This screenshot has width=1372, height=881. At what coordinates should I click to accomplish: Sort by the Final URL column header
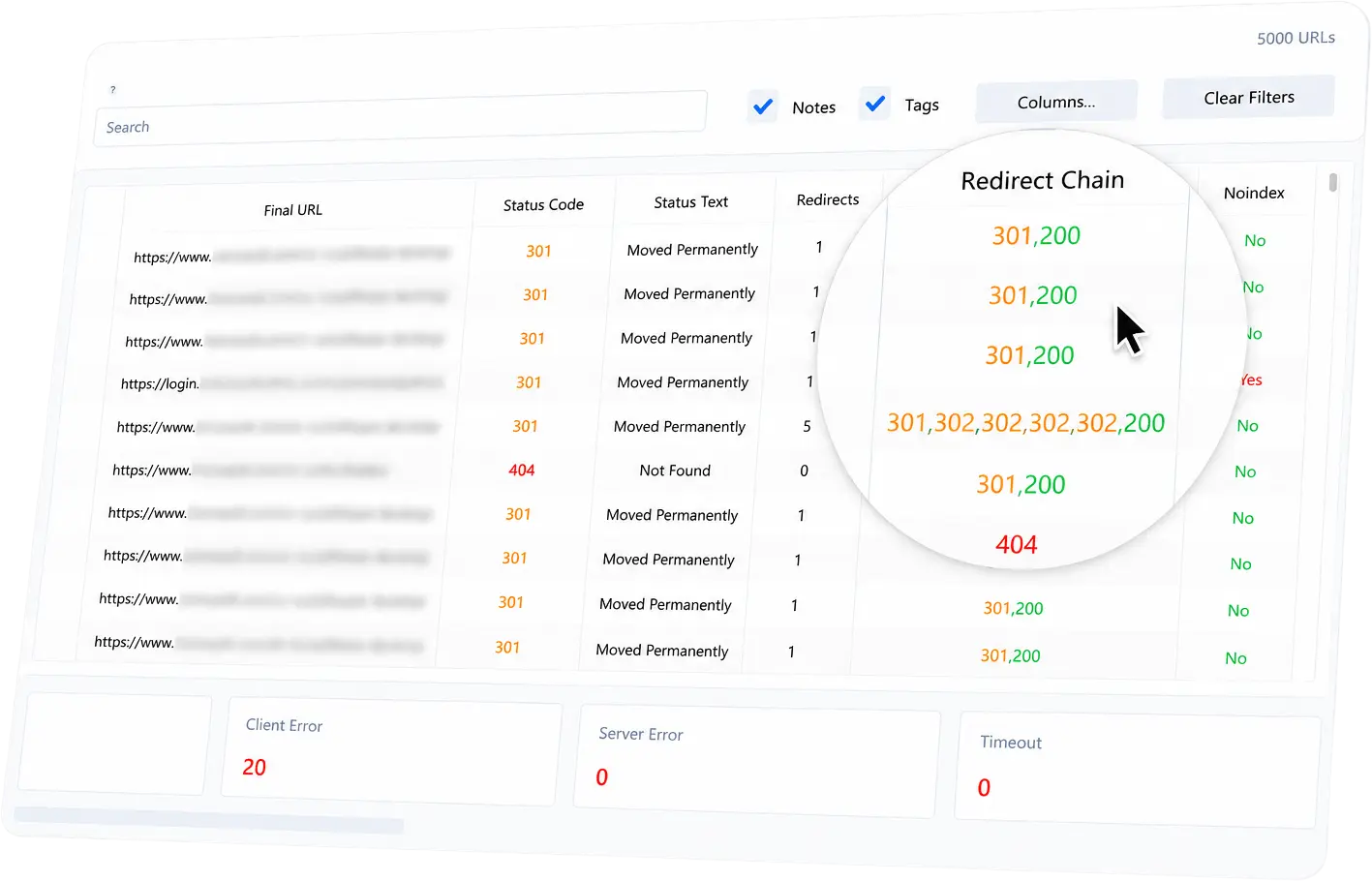coord(293,210)
